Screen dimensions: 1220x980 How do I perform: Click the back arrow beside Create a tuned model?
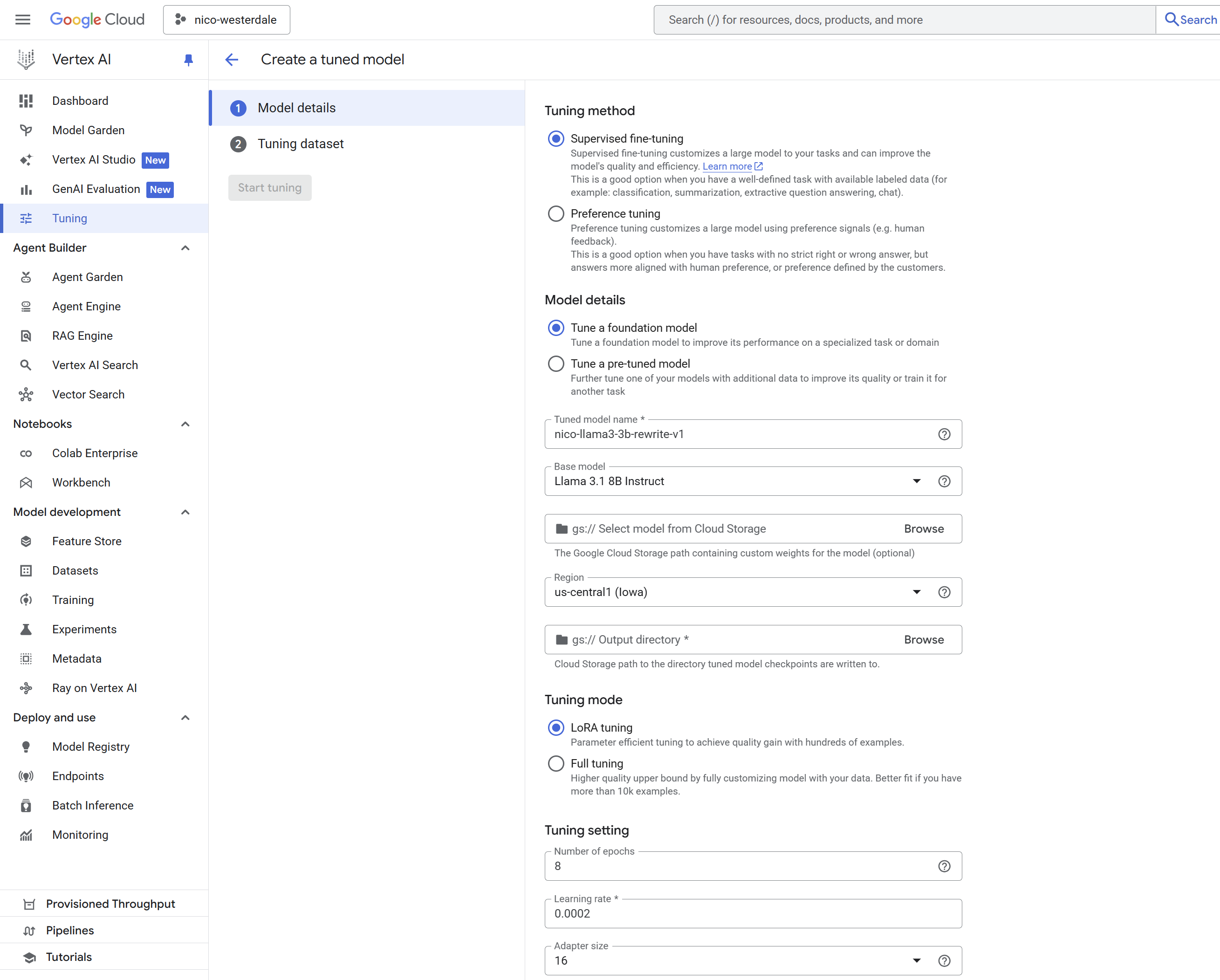pos(232,59)
